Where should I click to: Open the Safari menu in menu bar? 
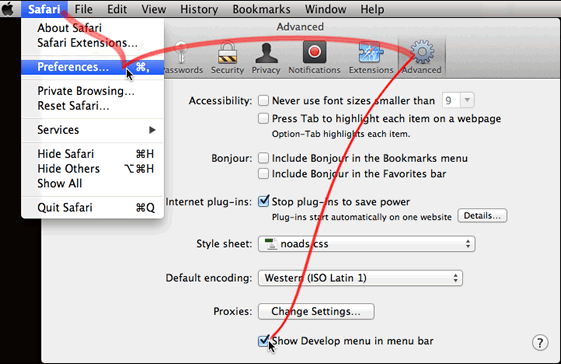(x=44, y=9)
